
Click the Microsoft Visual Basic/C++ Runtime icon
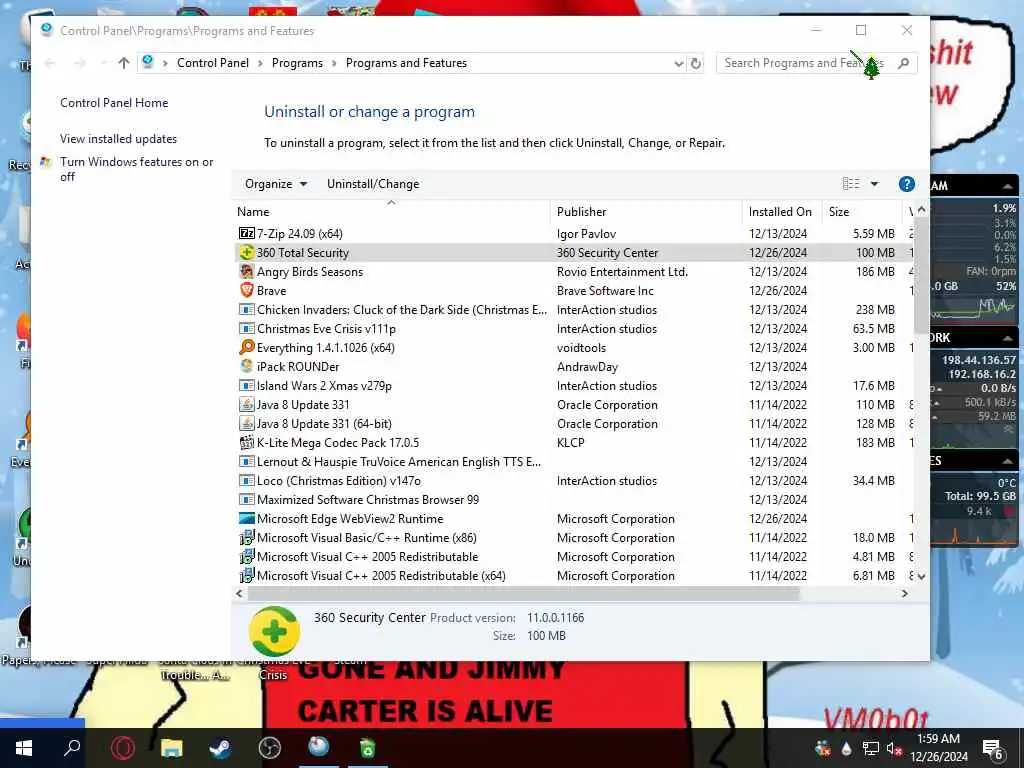[246, 537]
